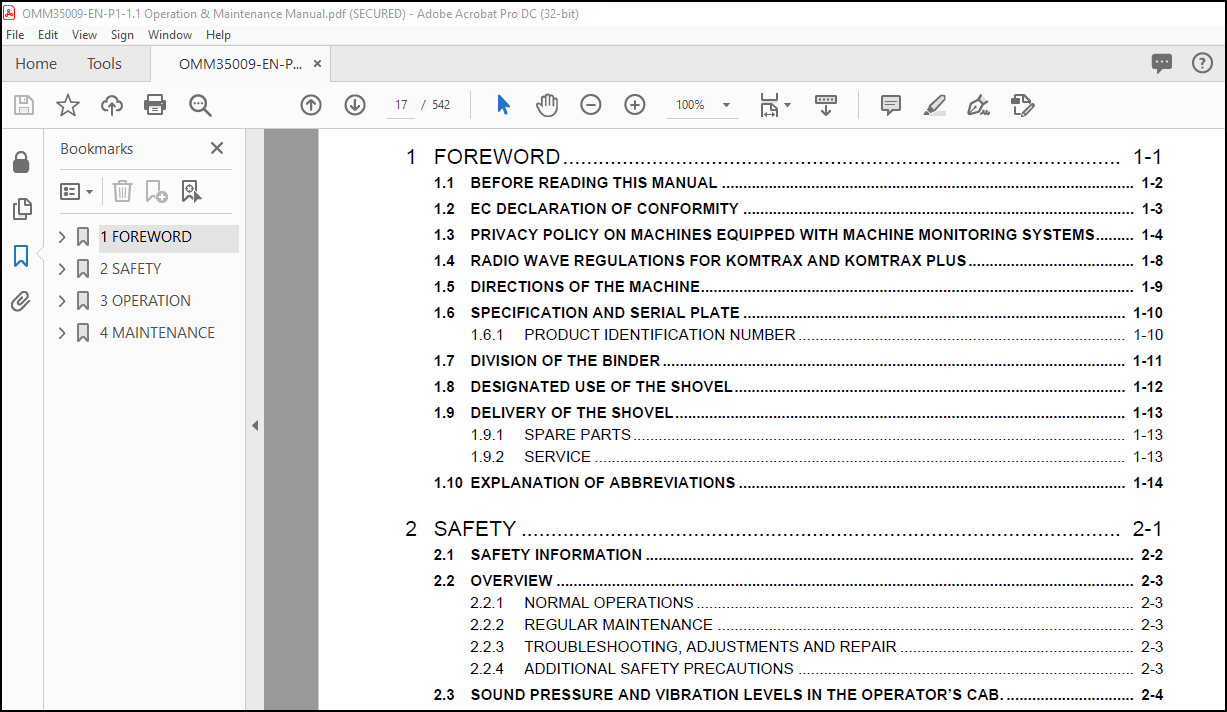Switch to the Home tab
This screenshot has width=1227, height=712.
[36, 64]
